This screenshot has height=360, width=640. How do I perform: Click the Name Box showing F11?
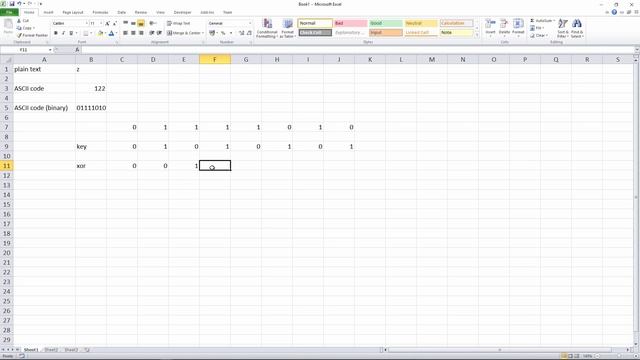click(x=24, y=50)
